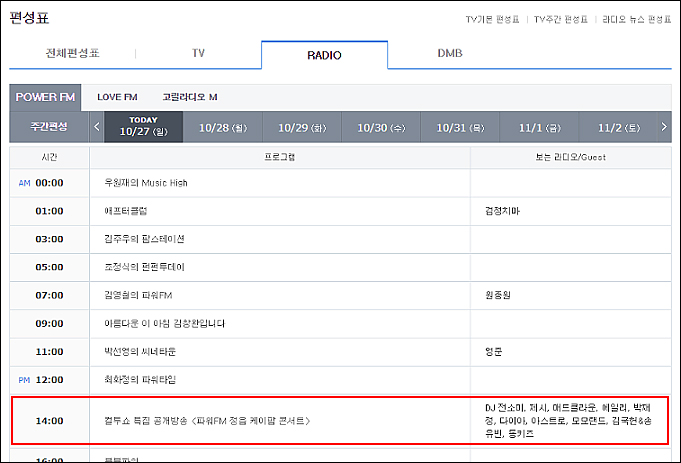Show next week using right arrow

point(664,127)
